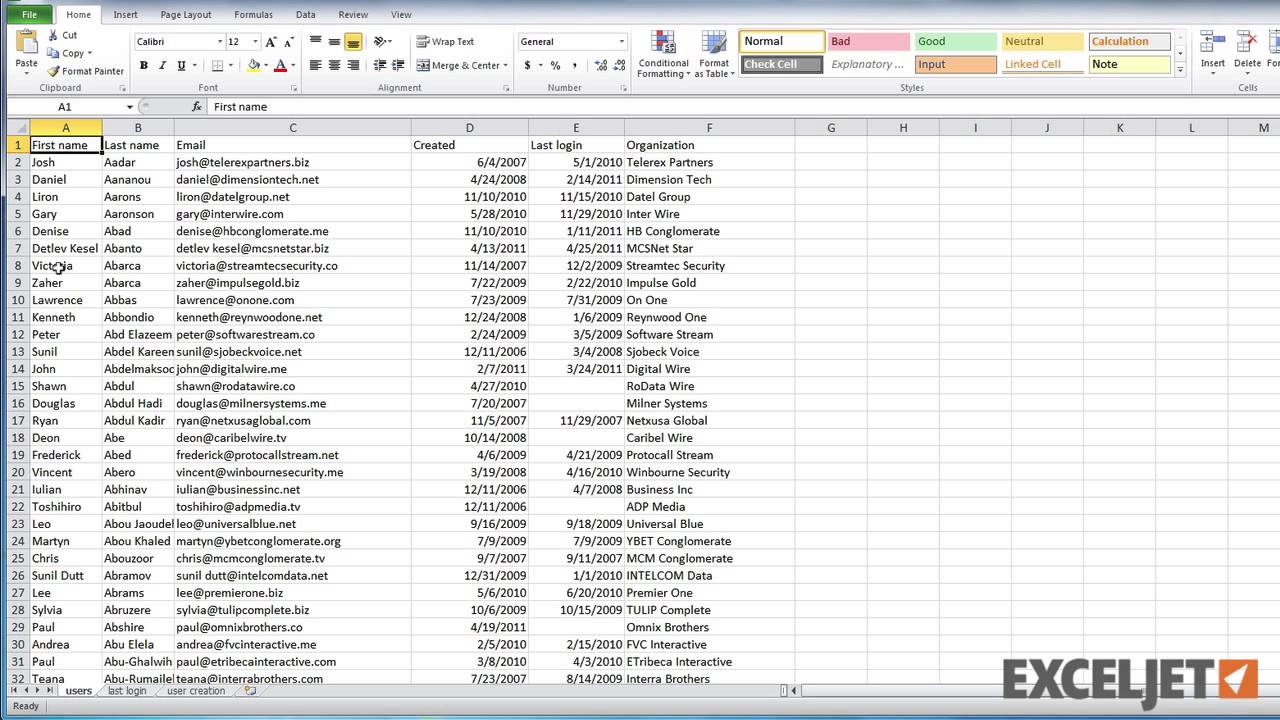Toggle Bottom Align (highlighted)
The image size is (1280, 720).
[353, 42]
